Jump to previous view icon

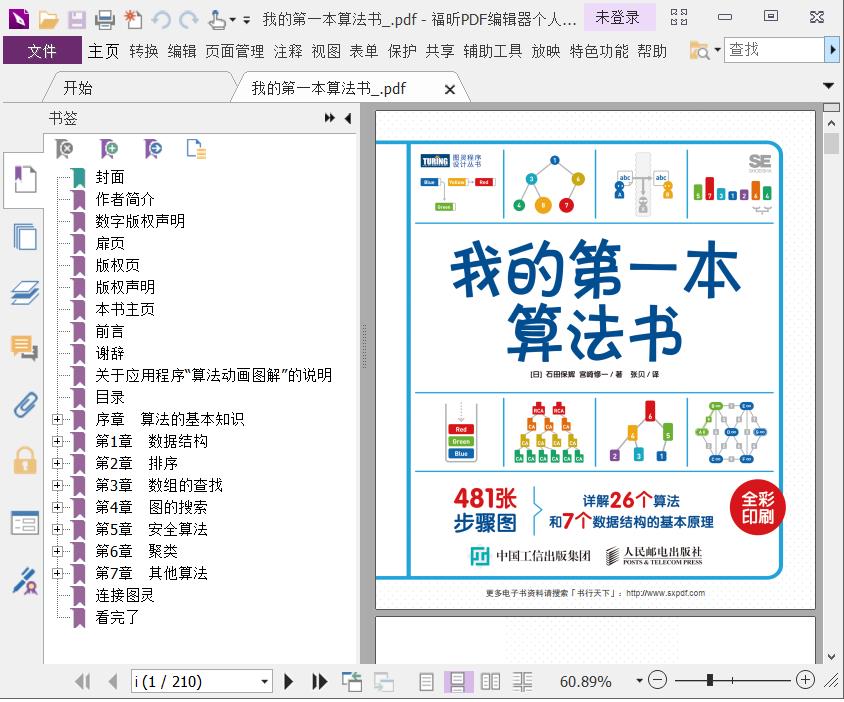(x=352, y=682)
